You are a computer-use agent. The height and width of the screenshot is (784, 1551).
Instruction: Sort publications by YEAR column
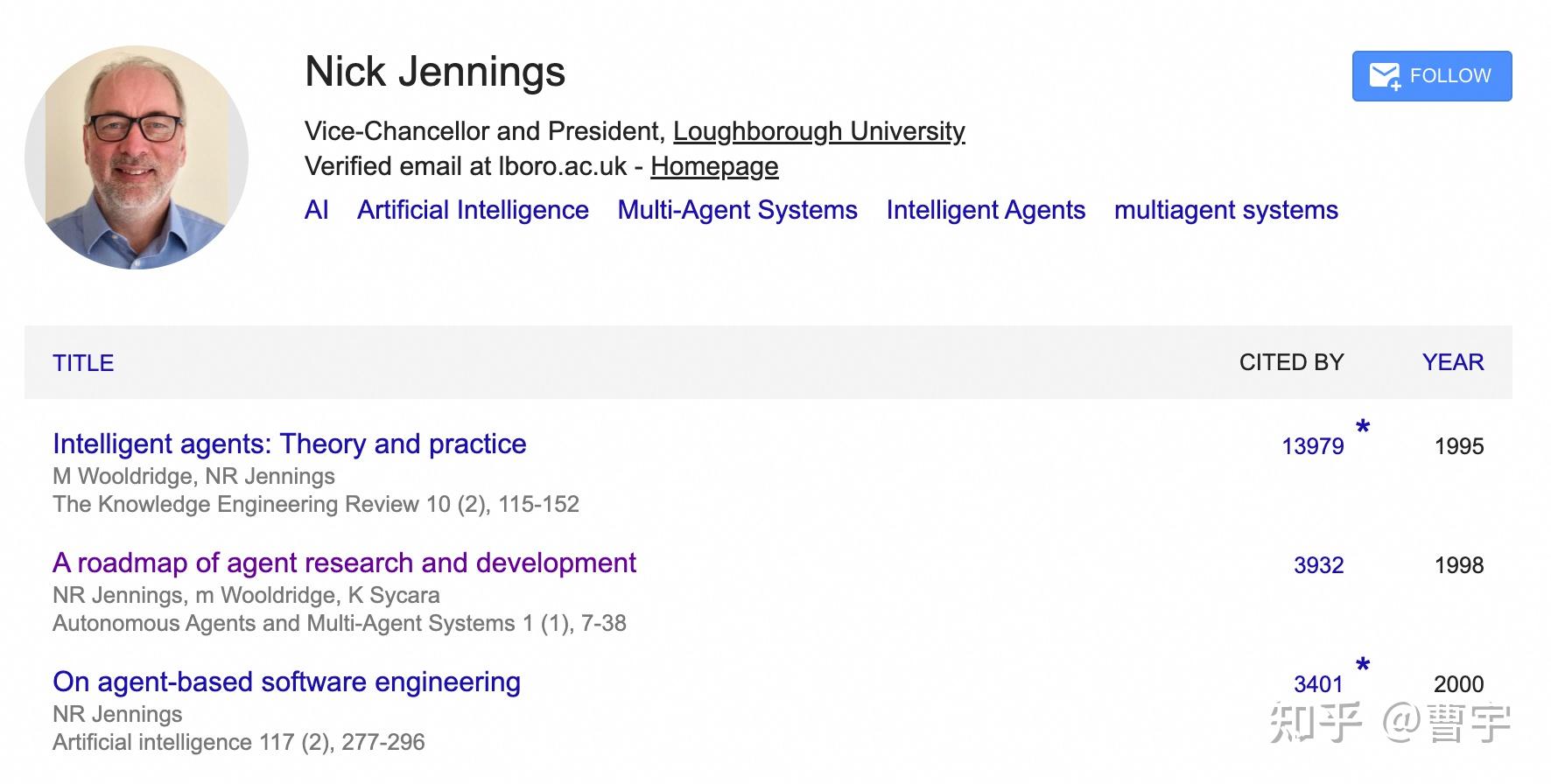coord(1452,362)
